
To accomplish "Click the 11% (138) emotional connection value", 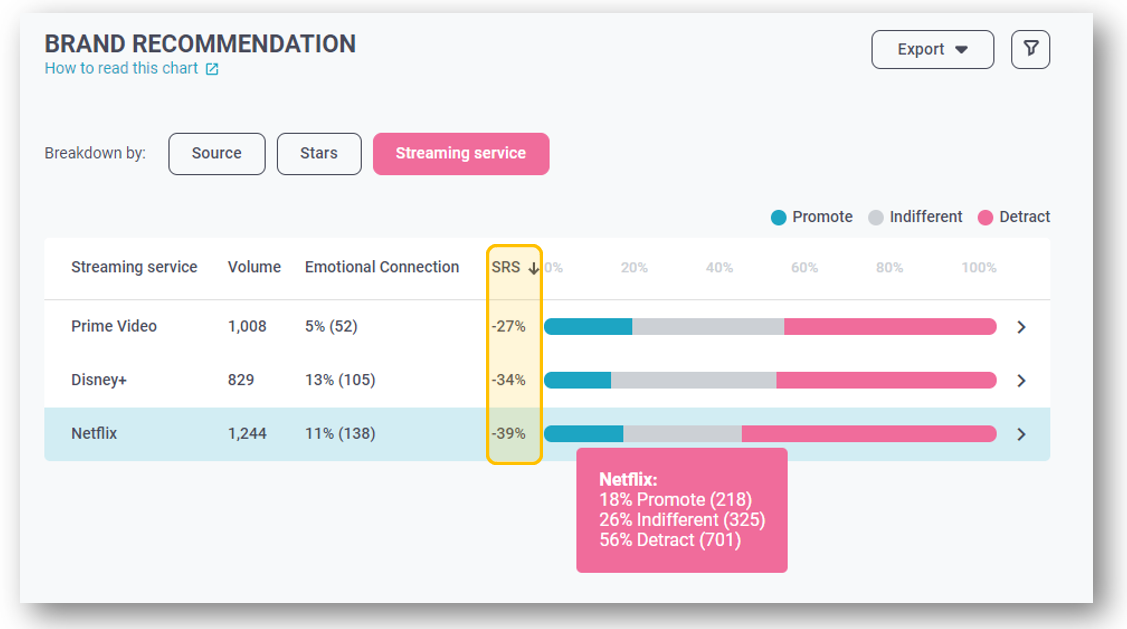I will point(340,434).
